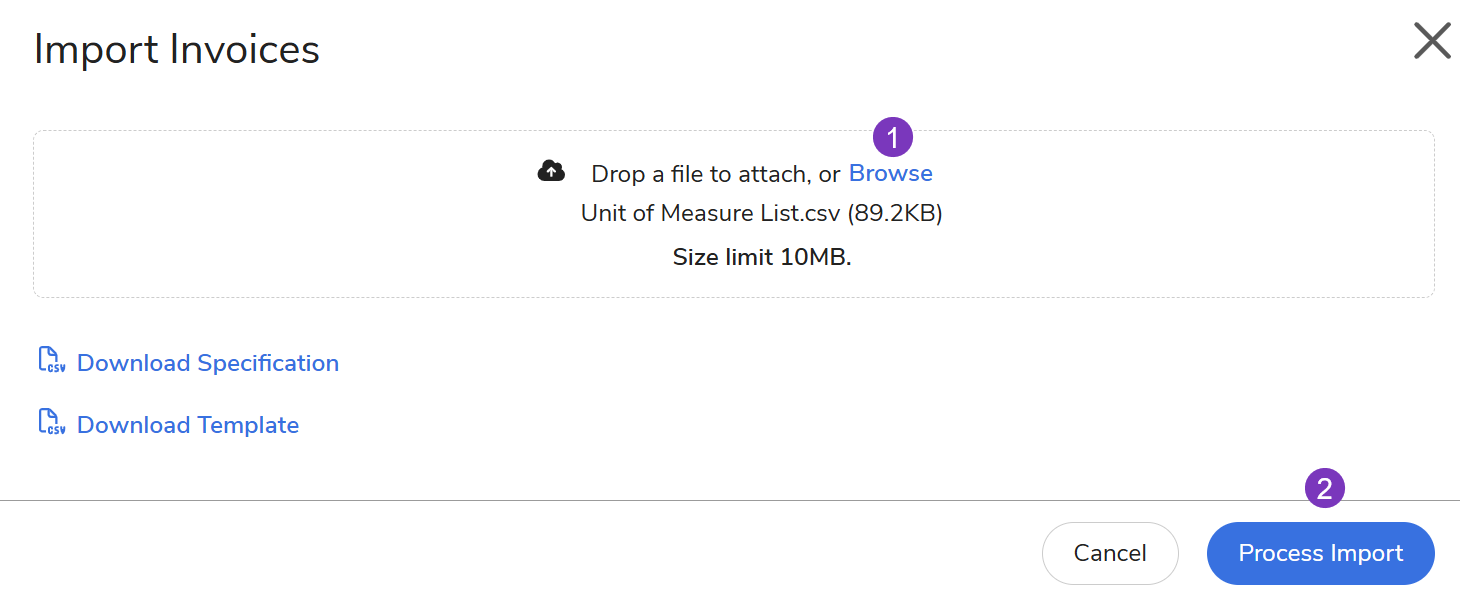Download the Template CSV via its link
Screen dimensions: 1460x595
(187, 425)
